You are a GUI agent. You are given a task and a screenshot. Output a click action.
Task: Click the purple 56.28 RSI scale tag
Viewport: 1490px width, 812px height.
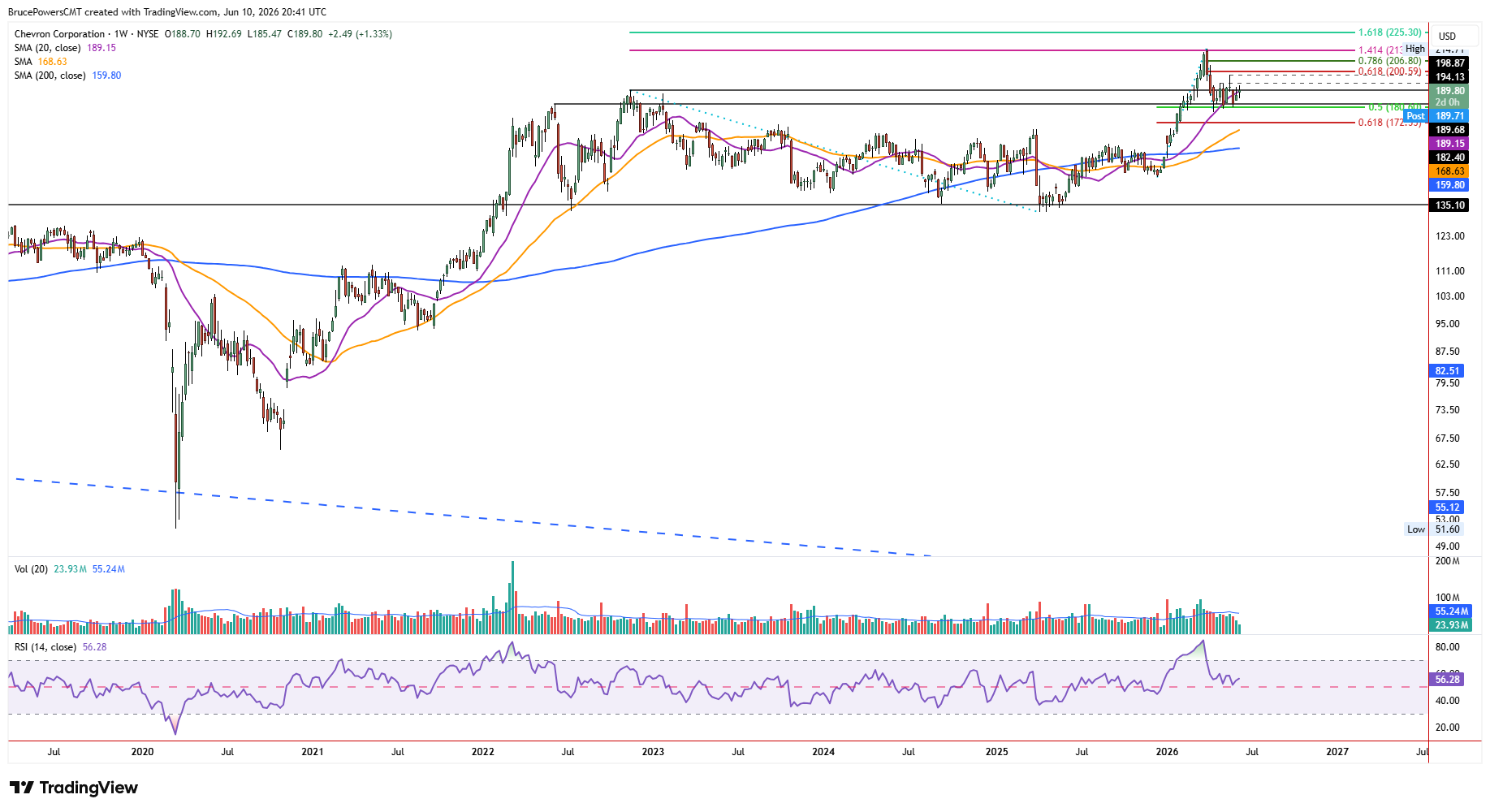point(1447,680)
